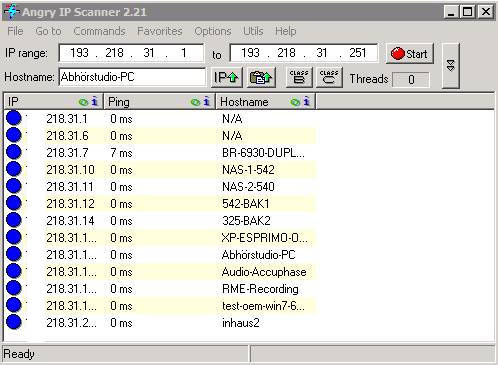Click hostname inhaus2 in the list
The image size is (498, 365).
click(241, 323)
